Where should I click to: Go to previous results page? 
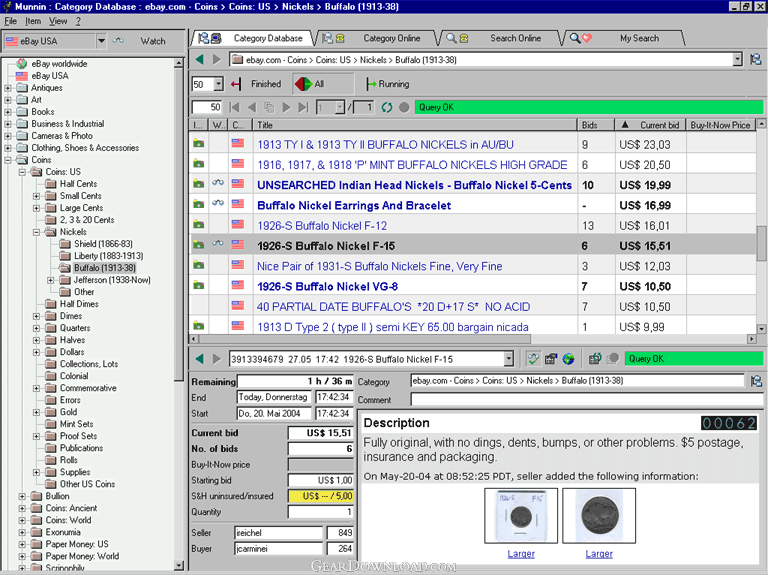tap(252, 107)
